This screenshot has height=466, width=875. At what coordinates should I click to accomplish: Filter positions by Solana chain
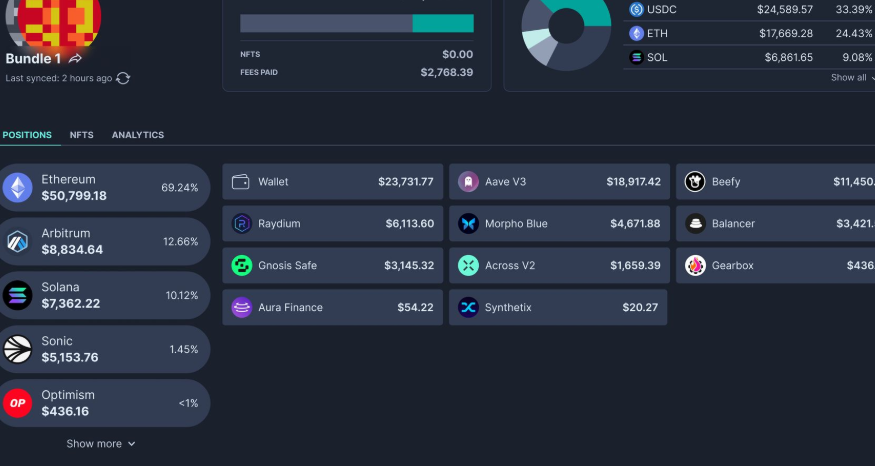104,295
